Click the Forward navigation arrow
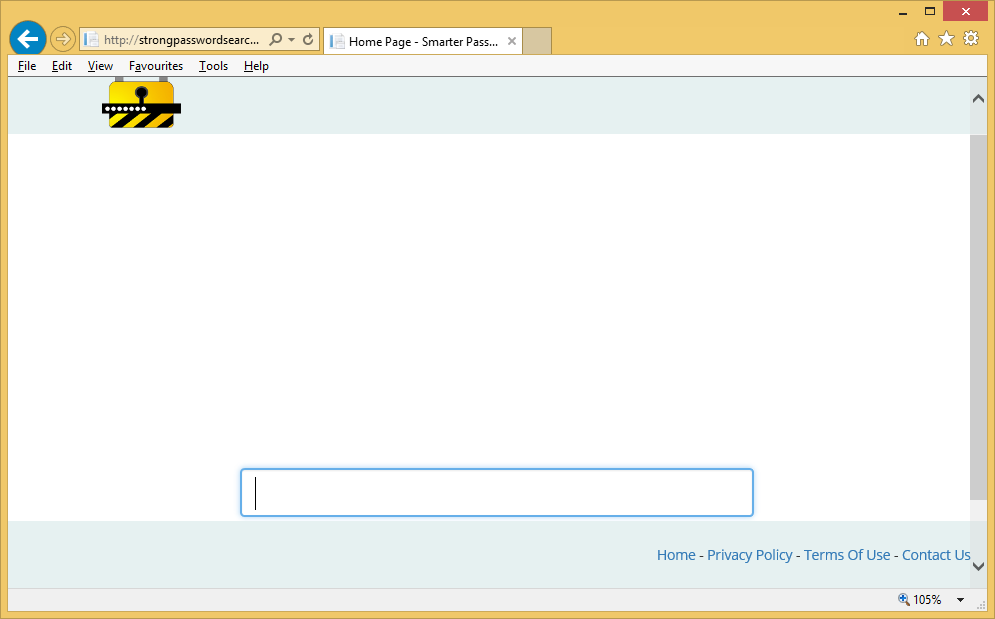The width and height of the screenshot is (995, 619). tap(63, 40)
